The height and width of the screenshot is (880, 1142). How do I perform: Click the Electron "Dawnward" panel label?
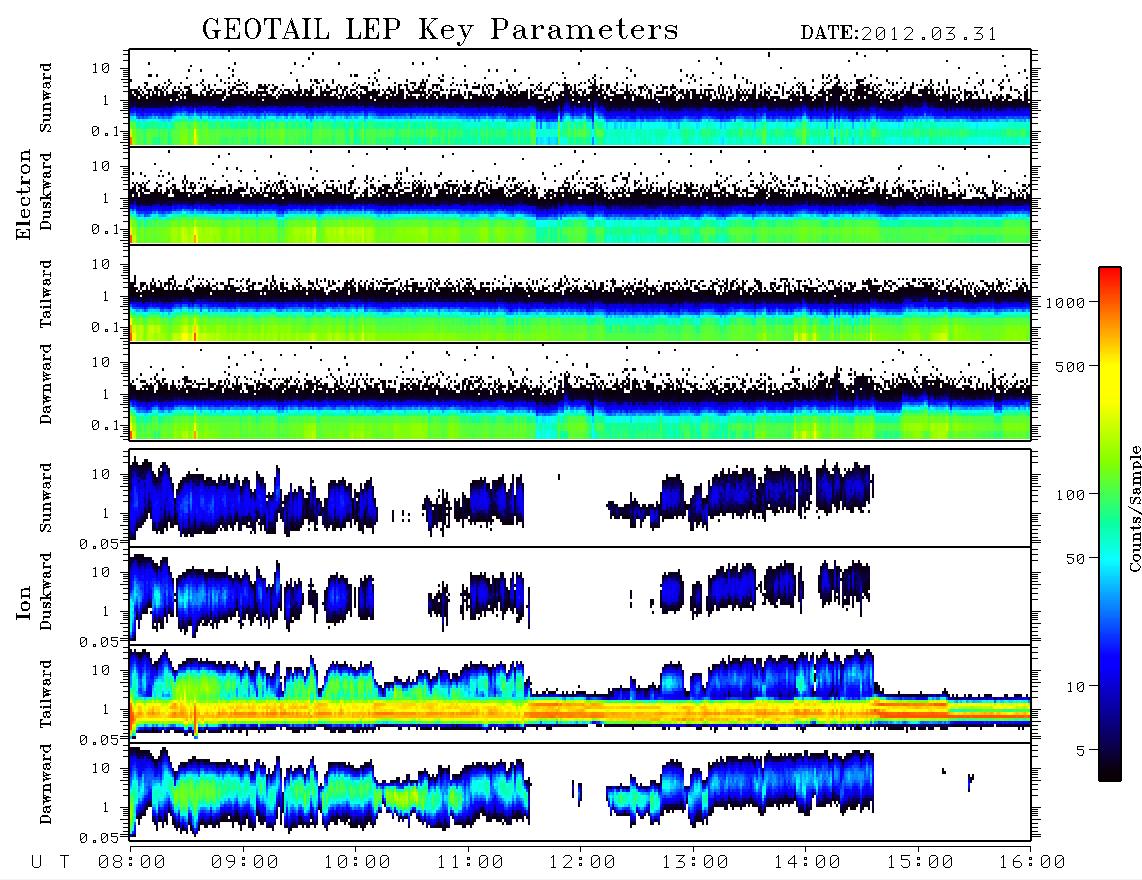tap(46, 385)
